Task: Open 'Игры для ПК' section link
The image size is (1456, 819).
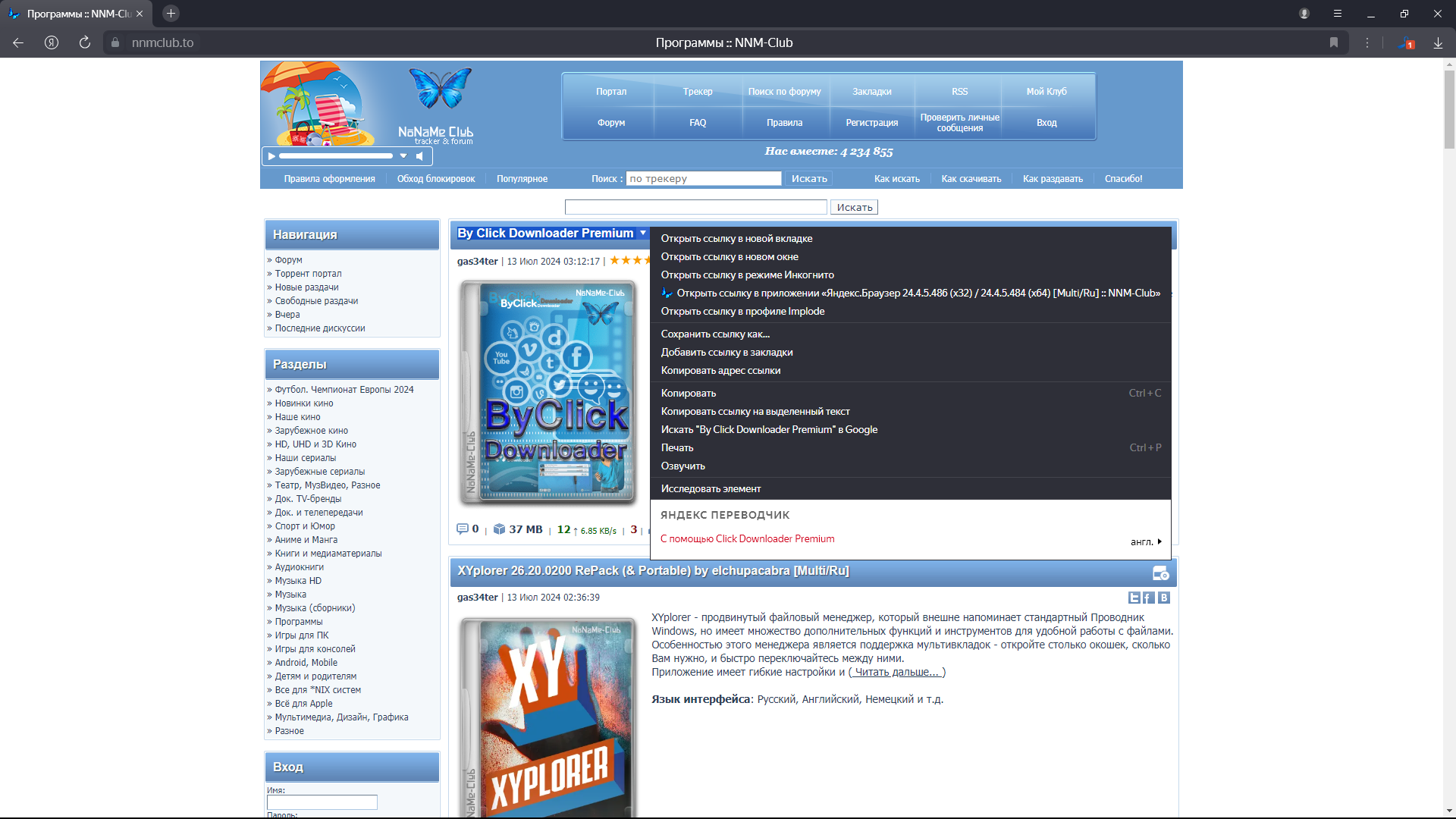Action: tap(302, 635)
